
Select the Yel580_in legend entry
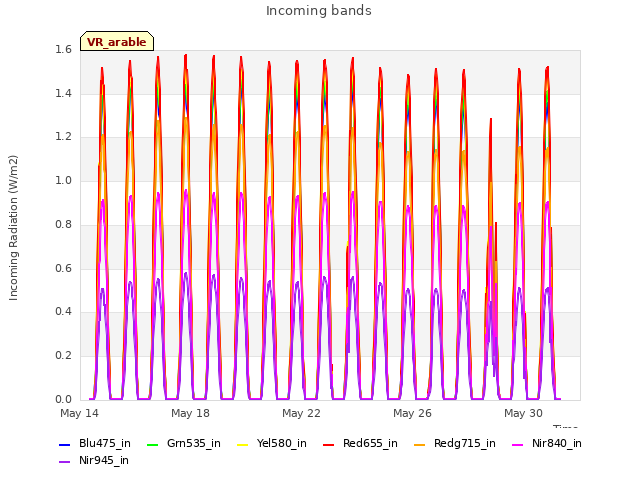click(x=271, y=444)
